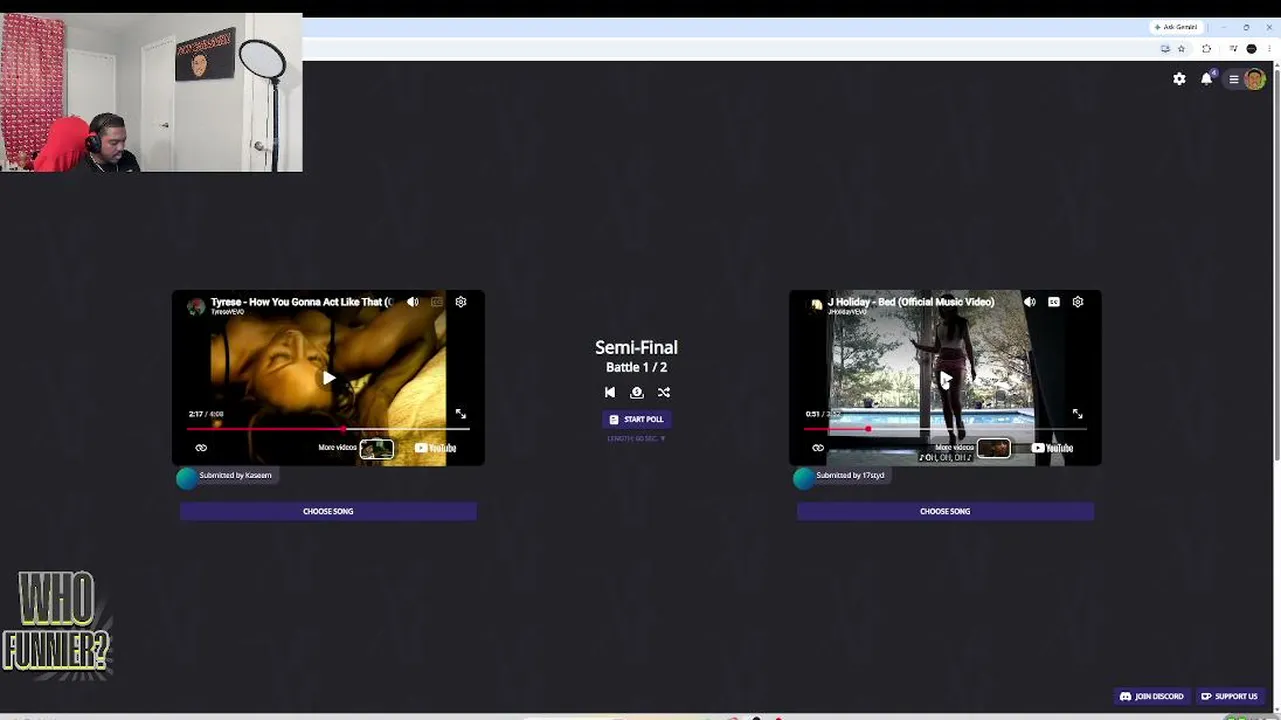Open the TyreseVEVO channel avatar
Viewport: 1281px width, 720px height.
point(196,306)
